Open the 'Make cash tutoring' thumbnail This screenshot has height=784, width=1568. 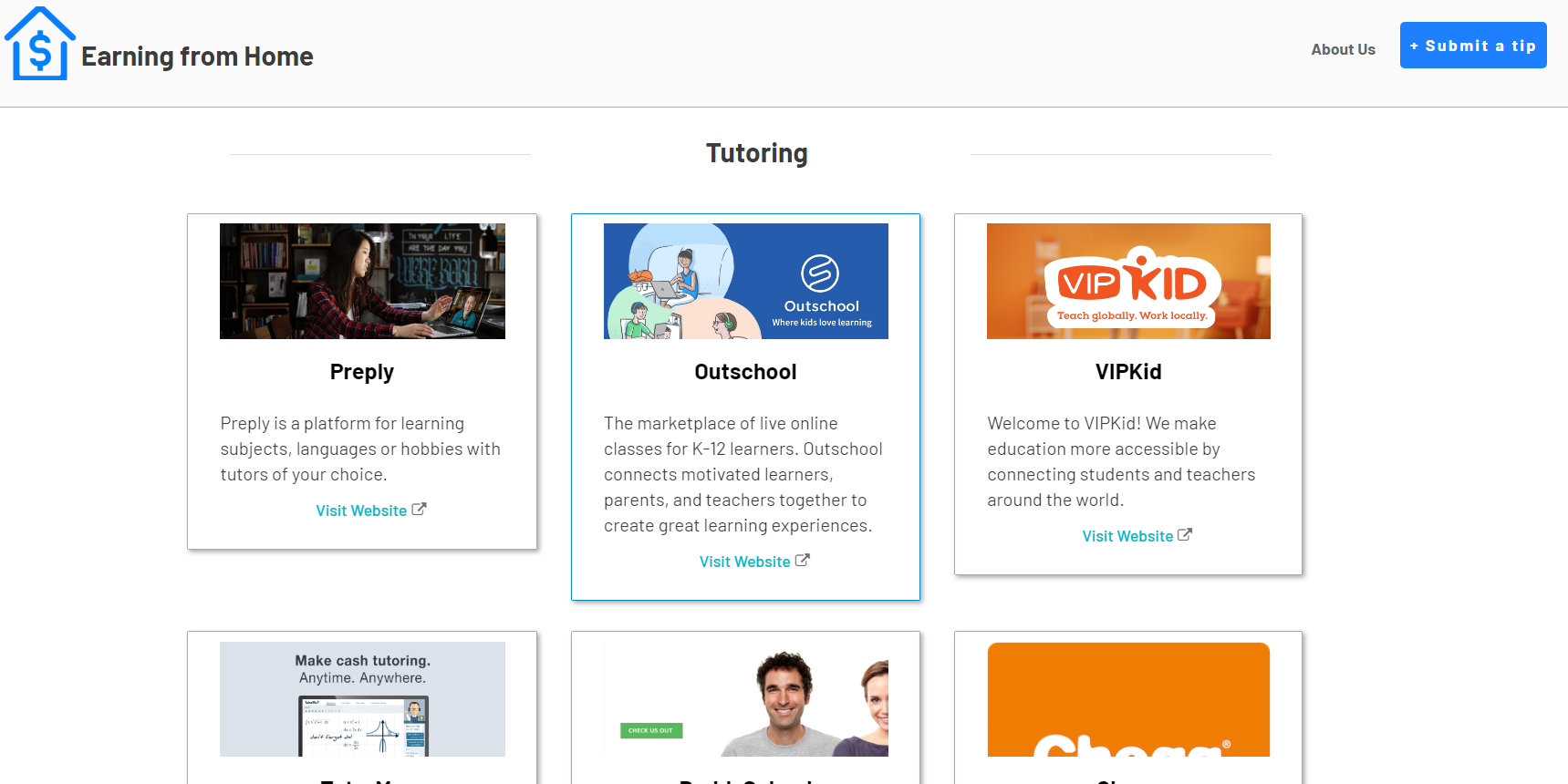pyautogui.click(x=362, y=699)
